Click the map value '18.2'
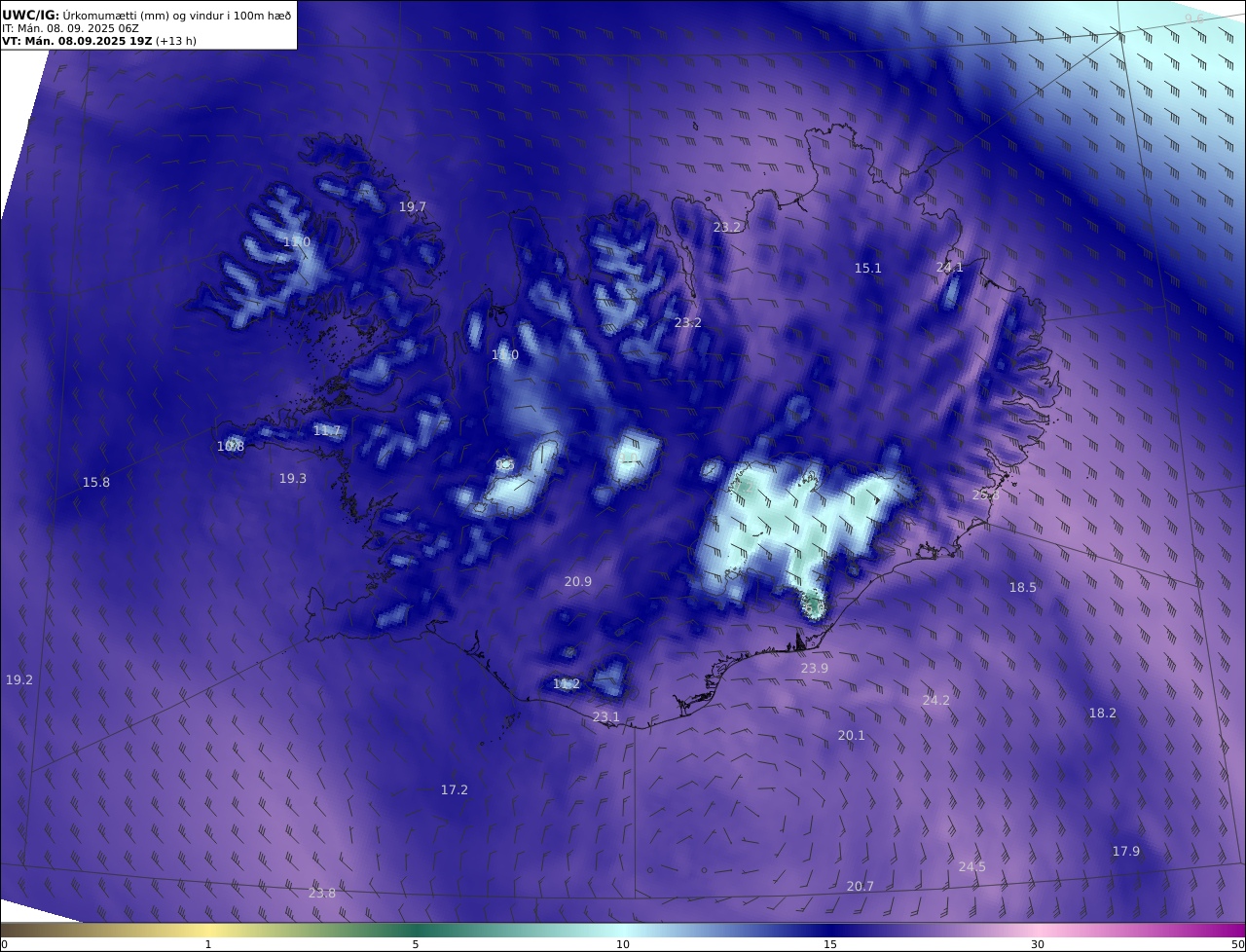Viewport: 1246px width, 952px height. tap(1103, 713)
